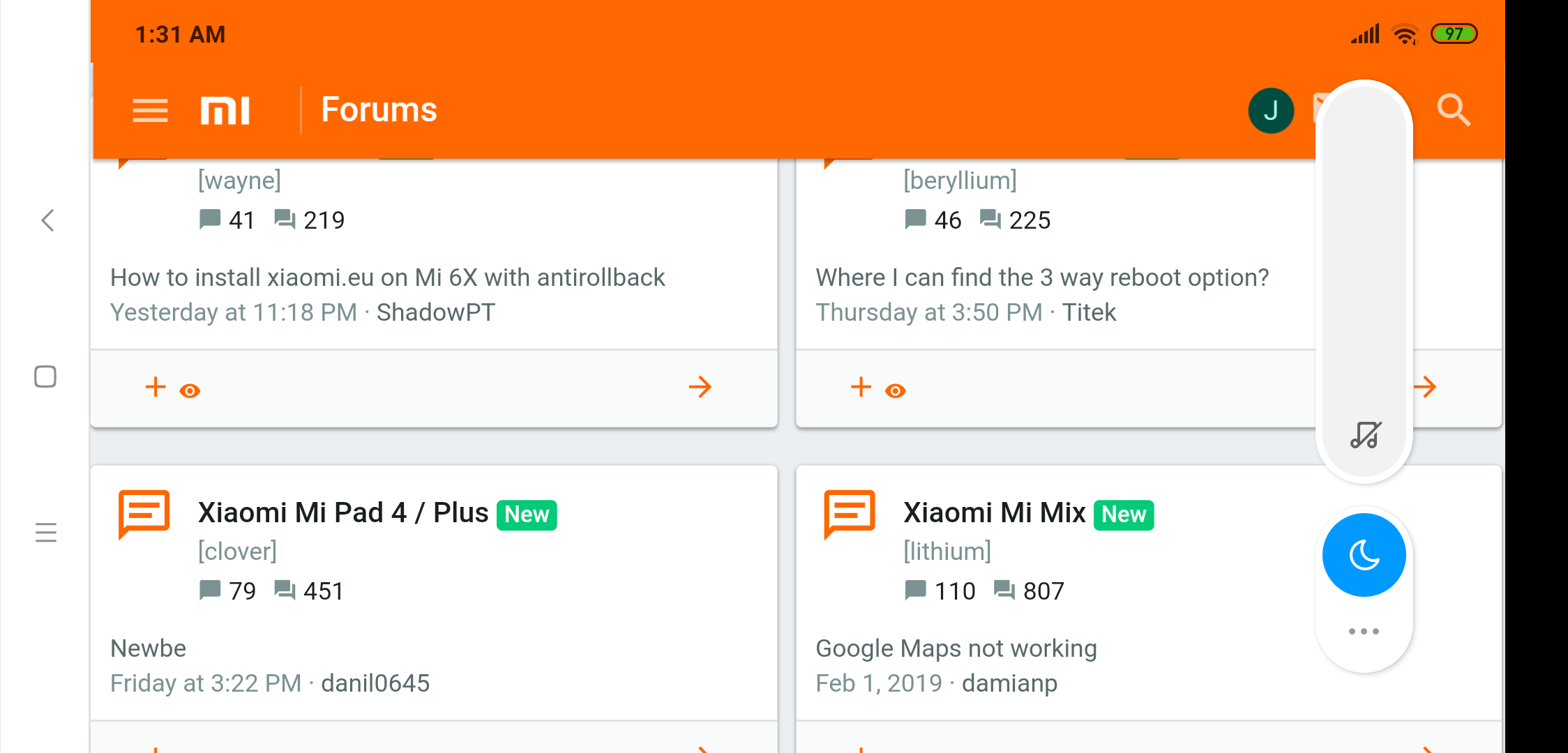Image resolution: width=1568 pixels, height=753 pixels.
Task: Toggle the muted ringer icon in volume panel
Action: coord(1365,435)
